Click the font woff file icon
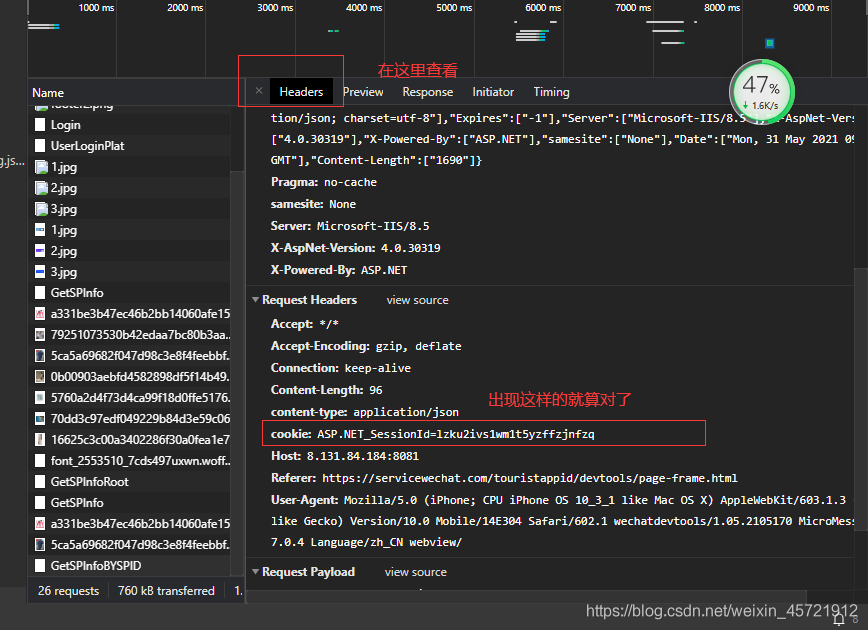 point(40,461)
